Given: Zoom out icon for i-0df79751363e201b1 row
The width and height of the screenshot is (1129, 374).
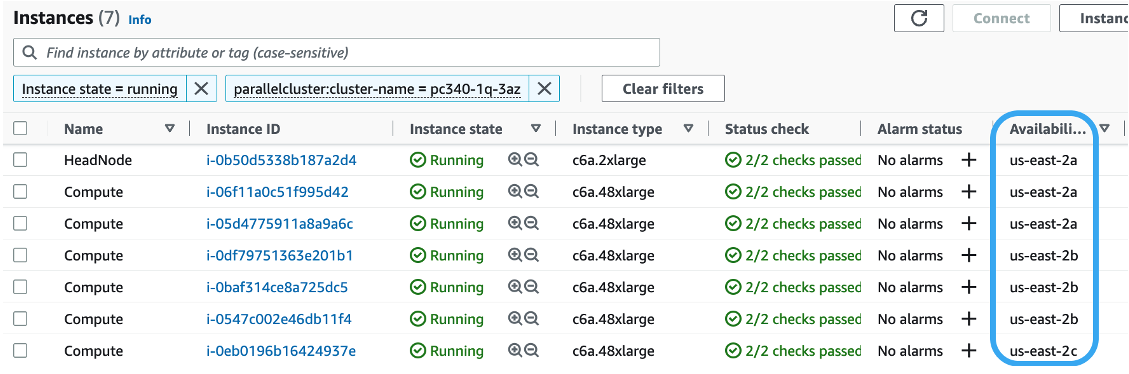Looking at the screenshot, I should click(x=531, y=255).
